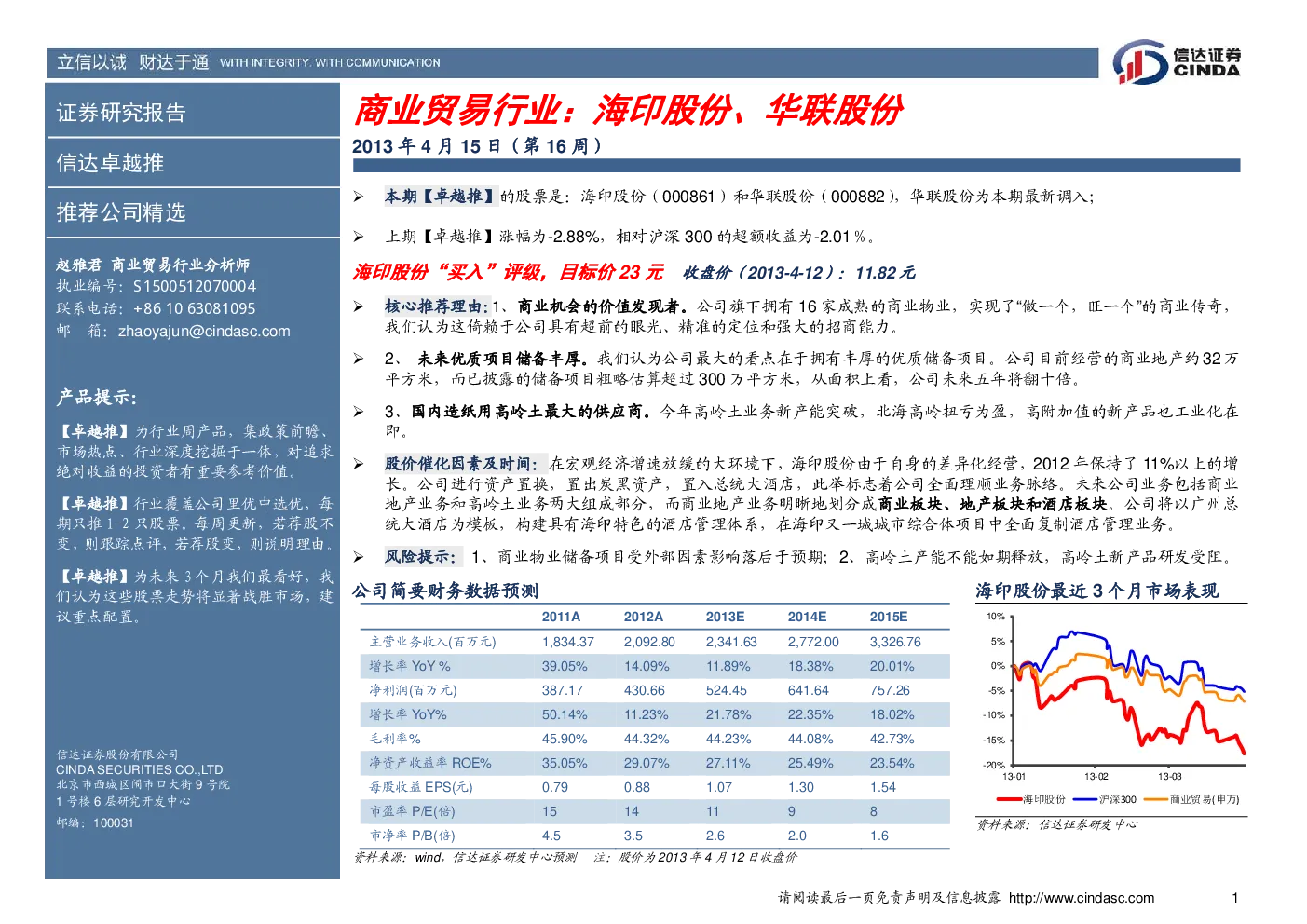Click analyst name 赵雅君 商业贸易行业分析师

153,265
